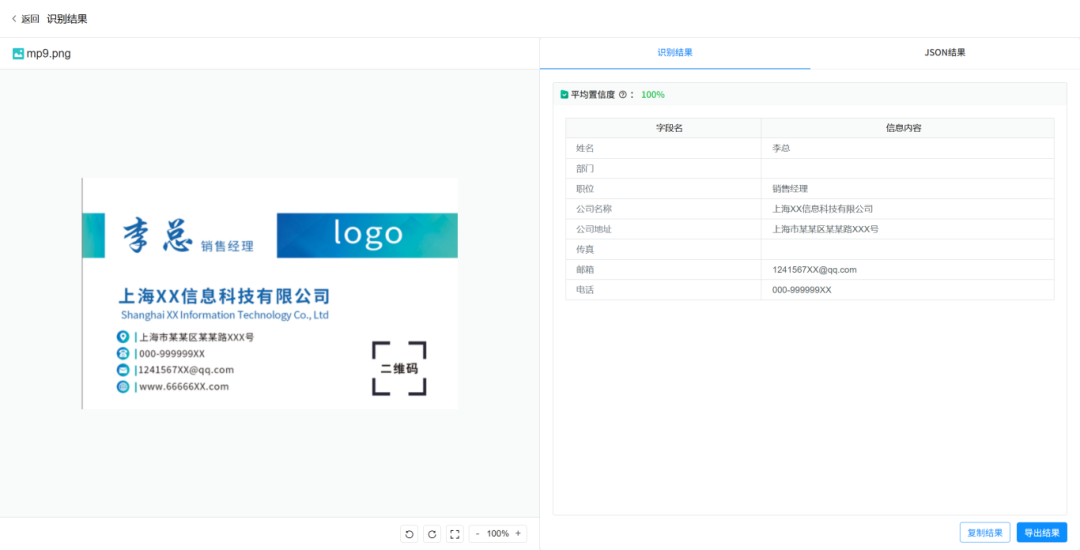Rotate image counterclockwise

tap(409, 534)
